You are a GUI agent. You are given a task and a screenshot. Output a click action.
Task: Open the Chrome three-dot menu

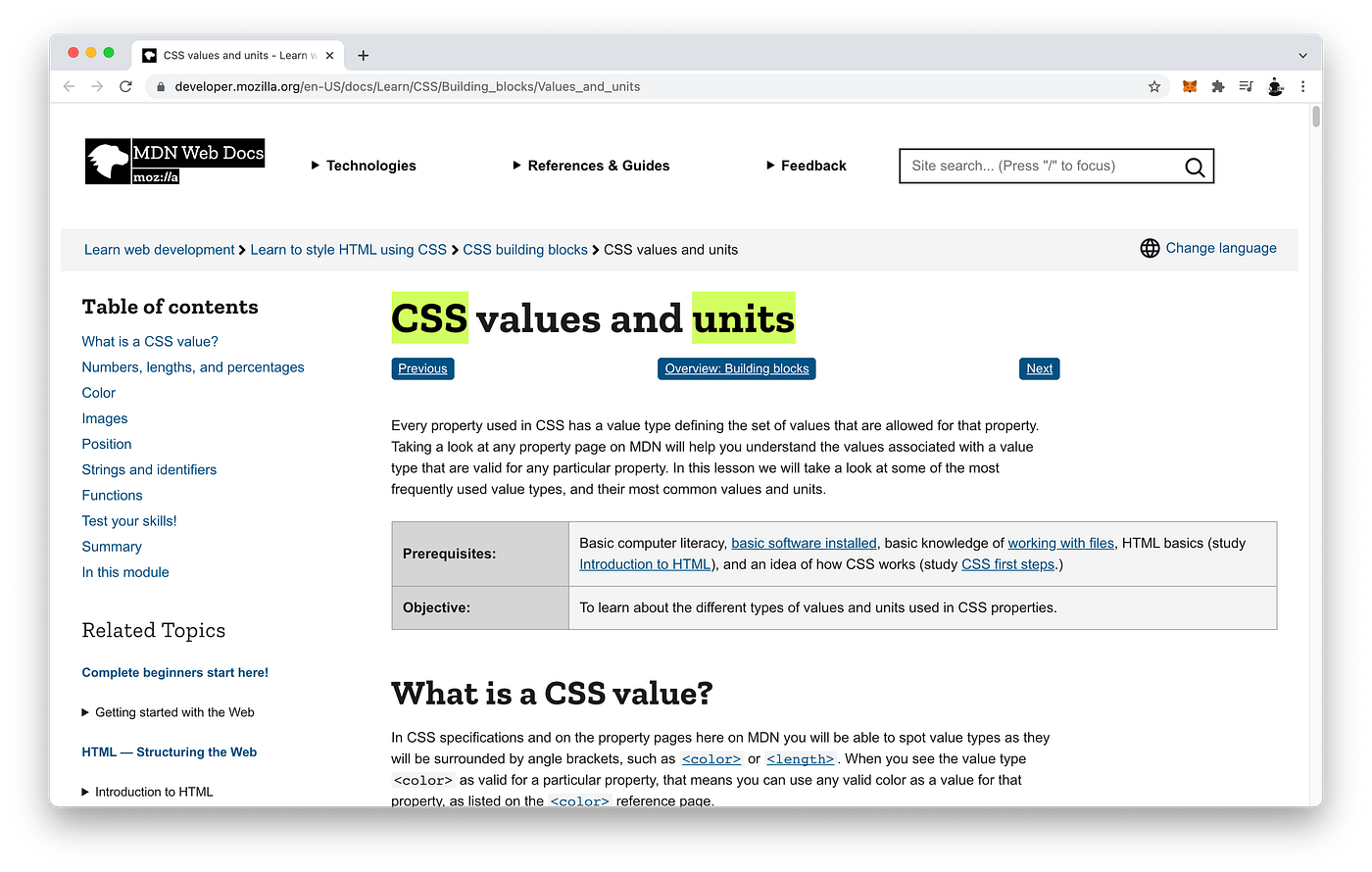(1303, 86)
